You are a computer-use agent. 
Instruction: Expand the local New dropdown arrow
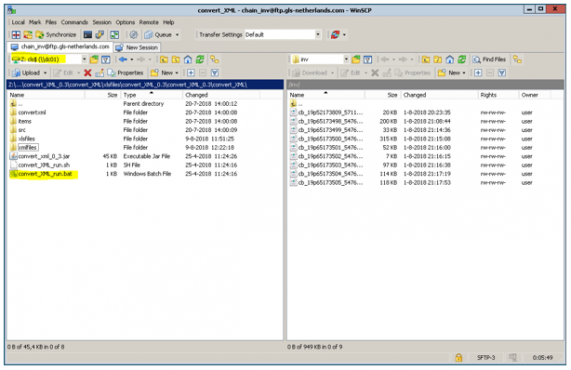pos(177,73)
